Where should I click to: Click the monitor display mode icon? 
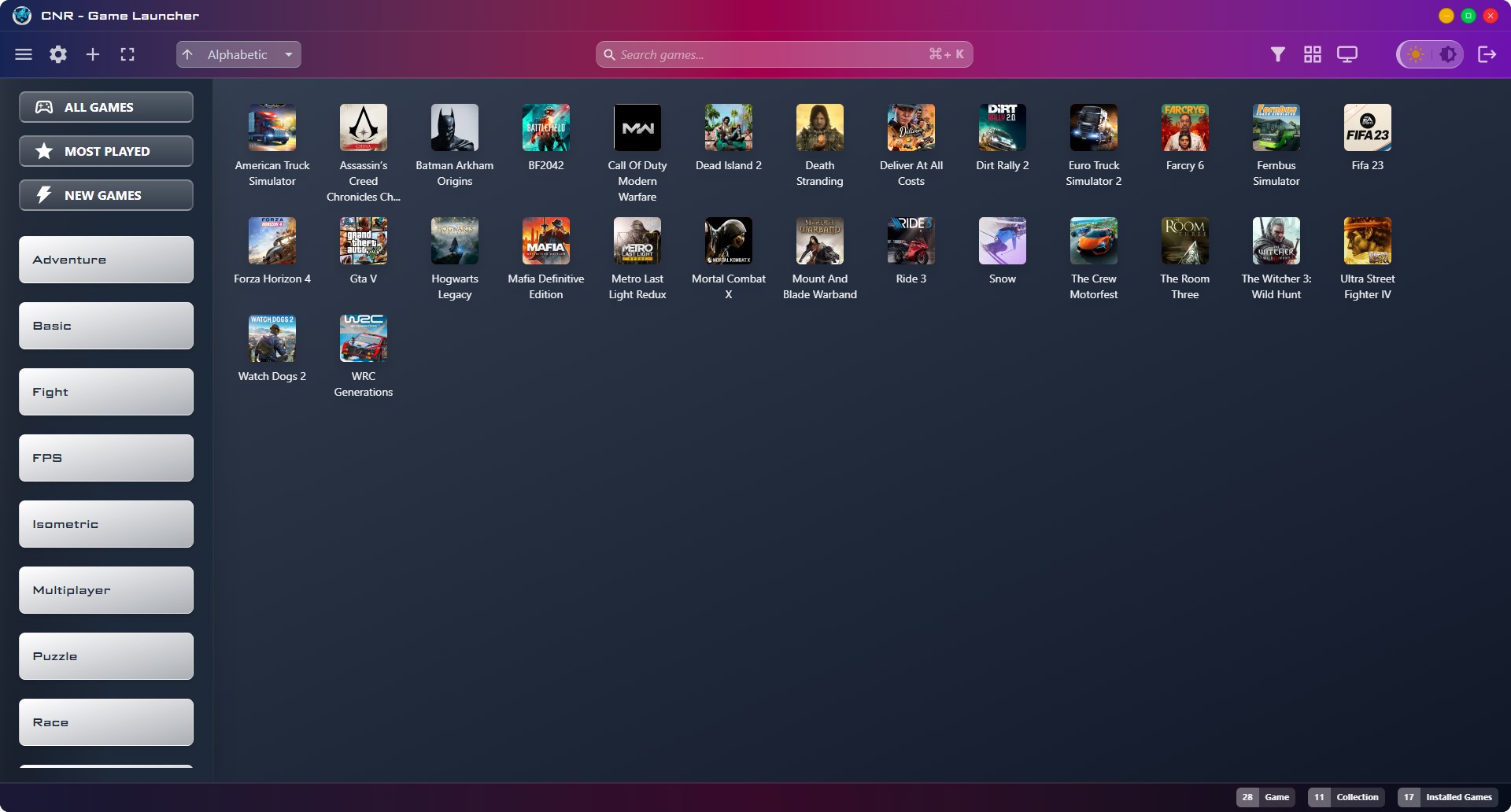click(x=1347, y=54)
